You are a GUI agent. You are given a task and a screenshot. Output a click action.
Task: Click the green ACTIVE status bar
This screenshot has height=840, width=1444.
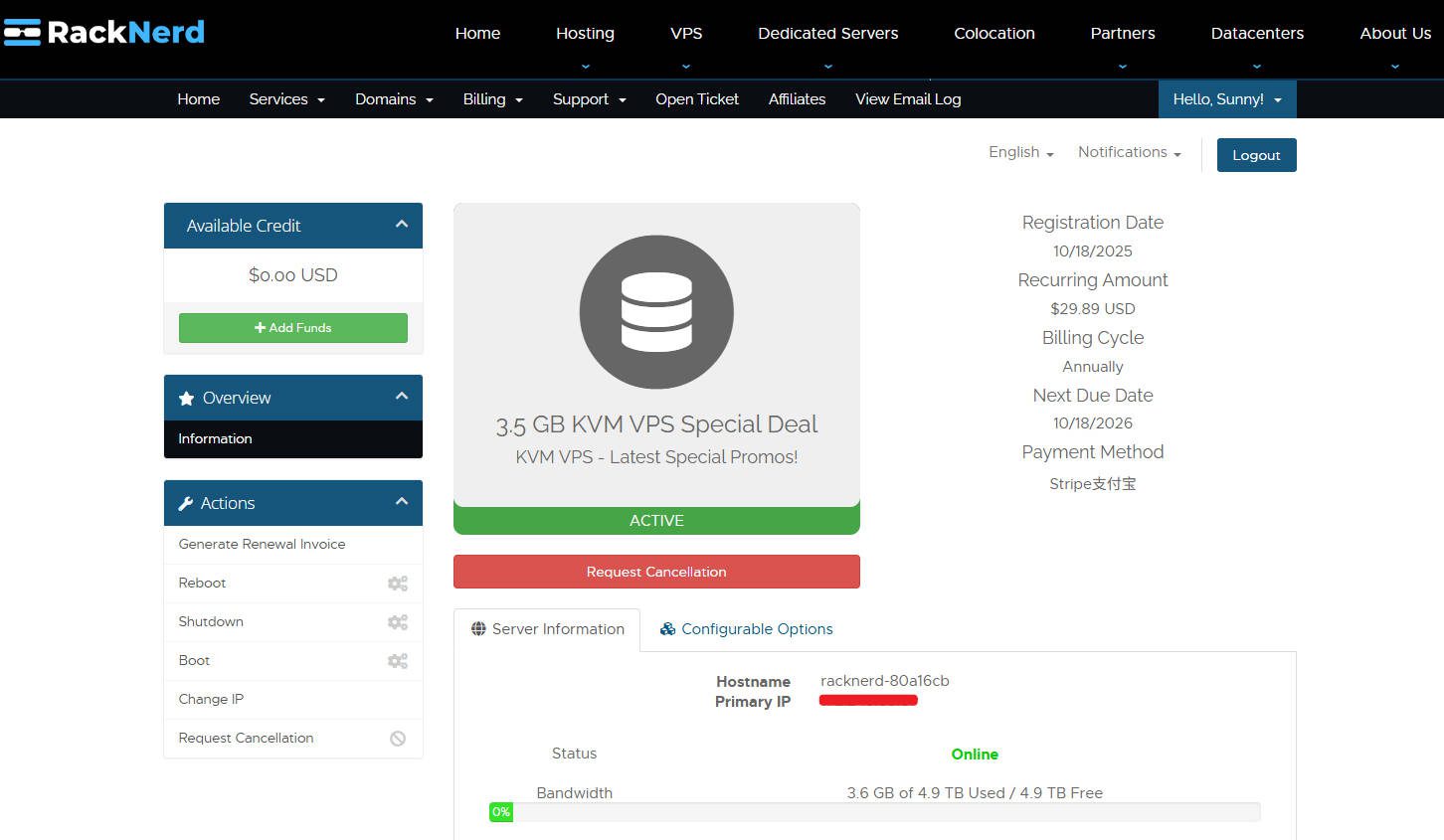pyautogui.click(x=656, y=521)
